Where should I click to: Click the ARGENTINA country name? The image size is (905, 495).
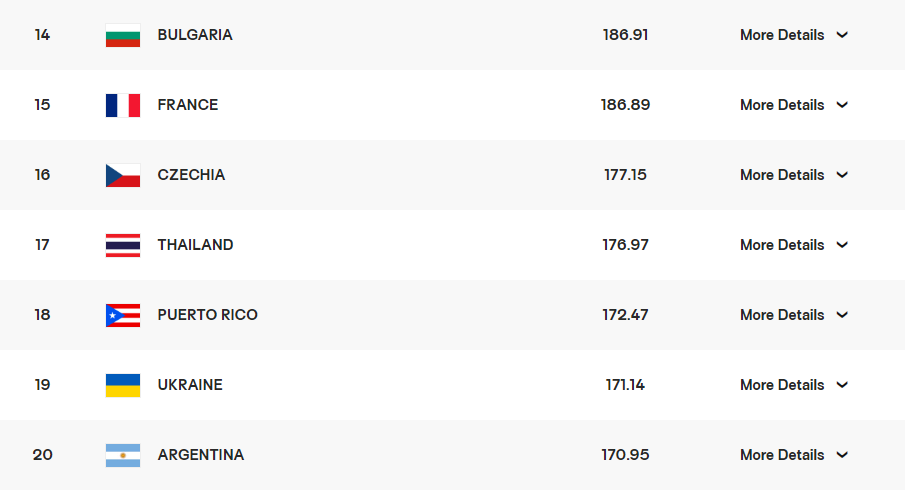point(201,455)
